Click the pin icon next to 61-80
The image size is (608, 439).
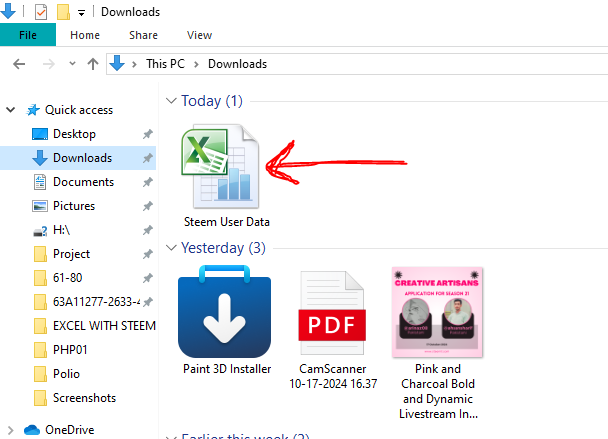(148, 278)
